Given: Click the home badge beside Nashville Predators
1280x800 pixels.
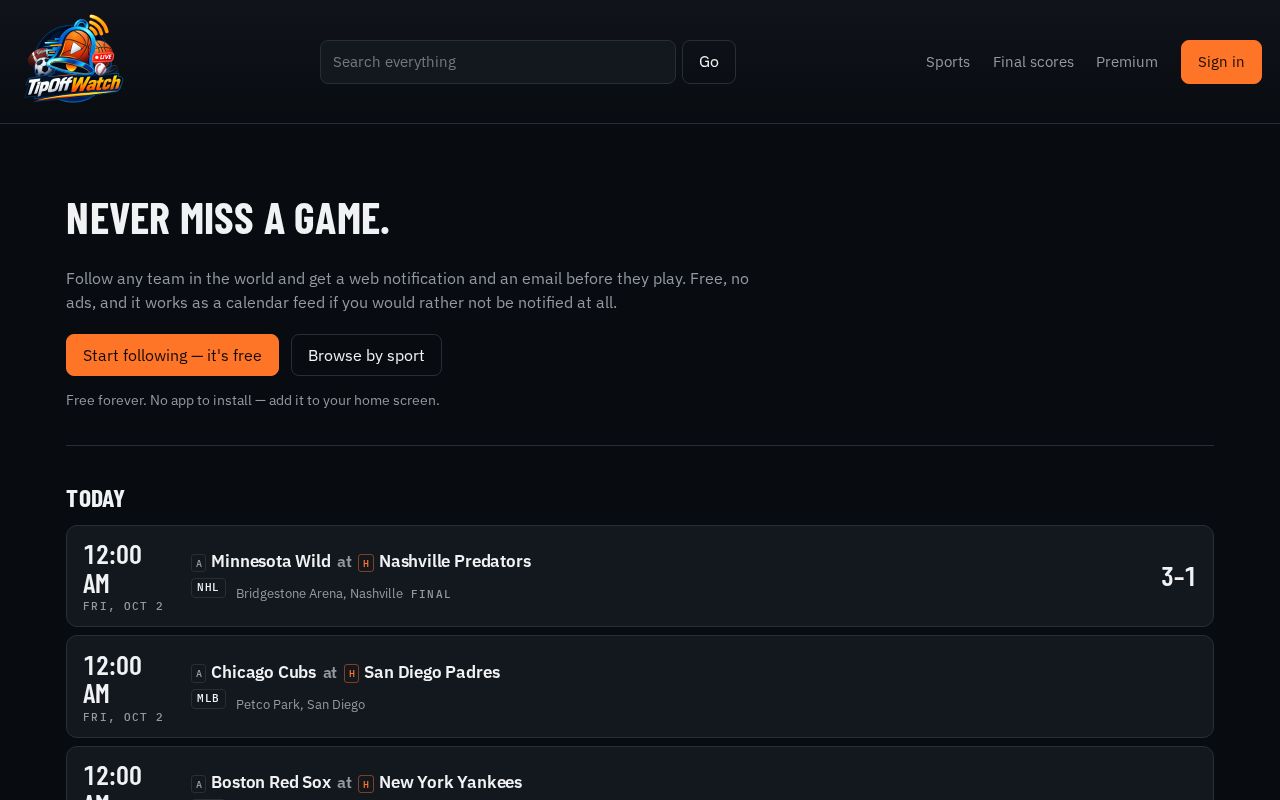Looking at the screenshot, I should point(366,563).
